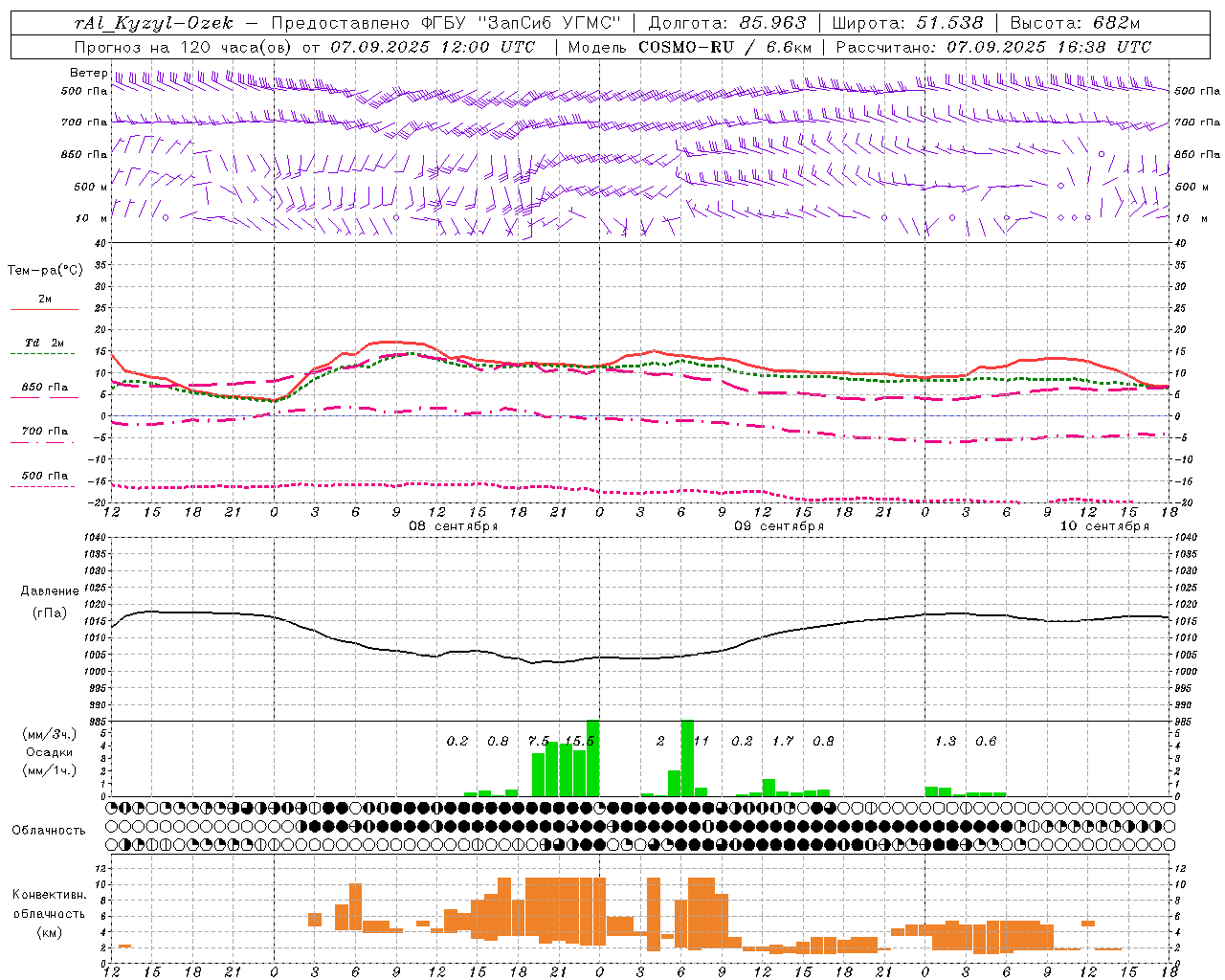Click the (мм/3ч.) precipitation unit label

click(x=50, y=734)
